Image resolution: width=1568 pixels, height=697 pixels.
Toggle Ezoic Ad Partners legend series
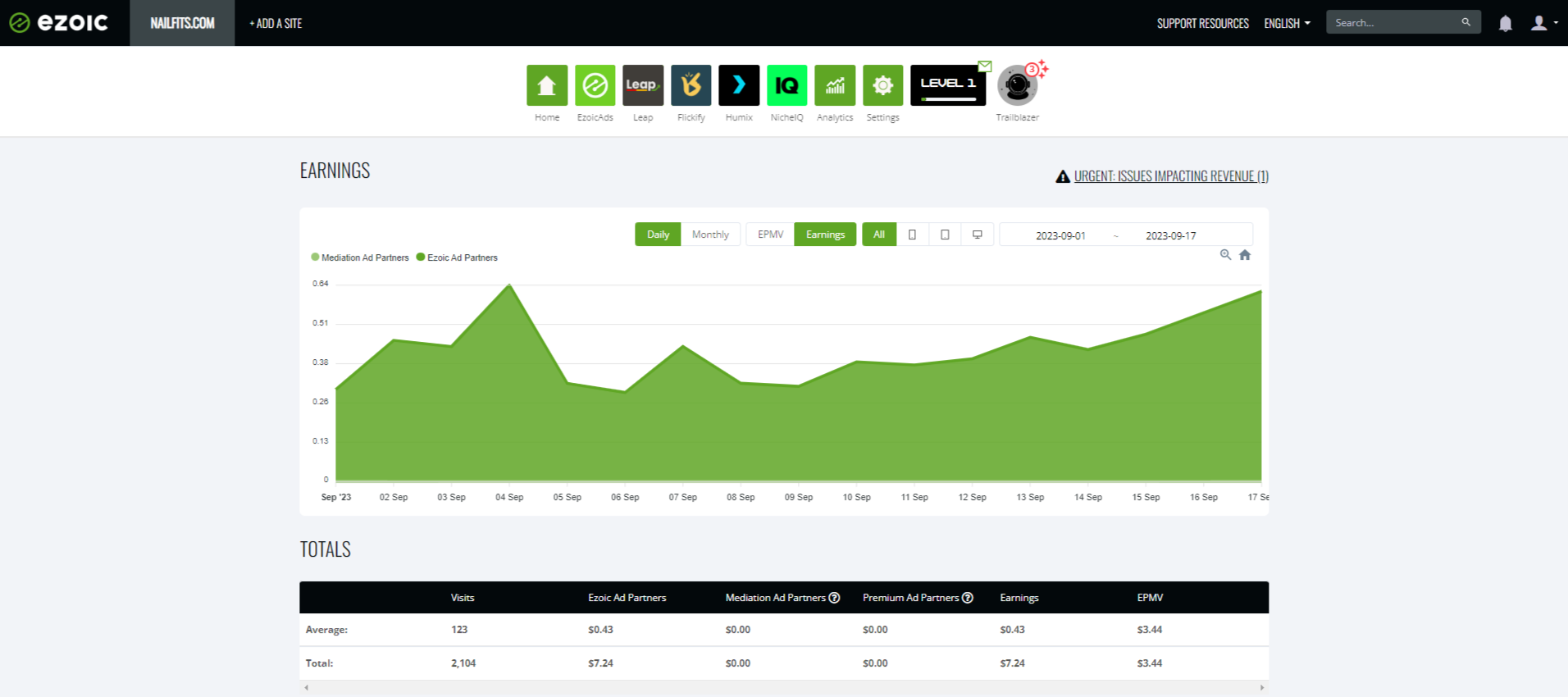pyautogui.click(x=457, y=257)
